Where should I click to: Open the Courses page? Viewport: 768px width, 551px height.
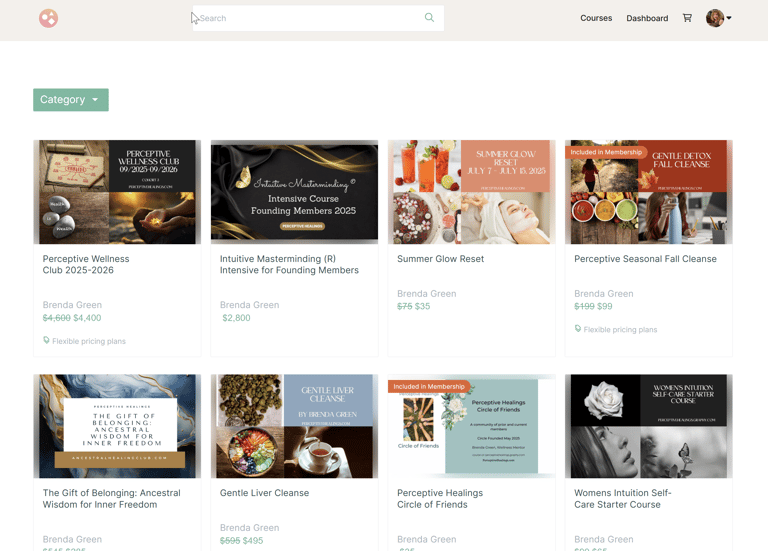pyautogui.click(x=596, y=18)
